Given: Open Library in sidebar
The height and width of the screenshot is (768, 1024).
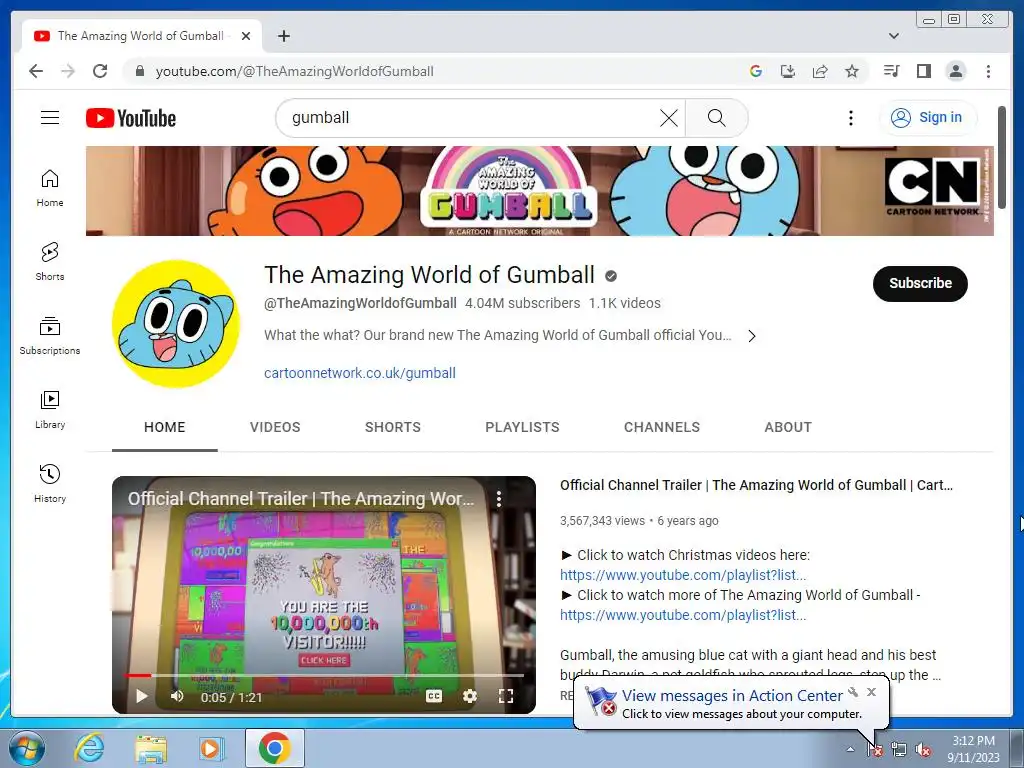Looking at the screenshot, I should (x=50, y=409).
